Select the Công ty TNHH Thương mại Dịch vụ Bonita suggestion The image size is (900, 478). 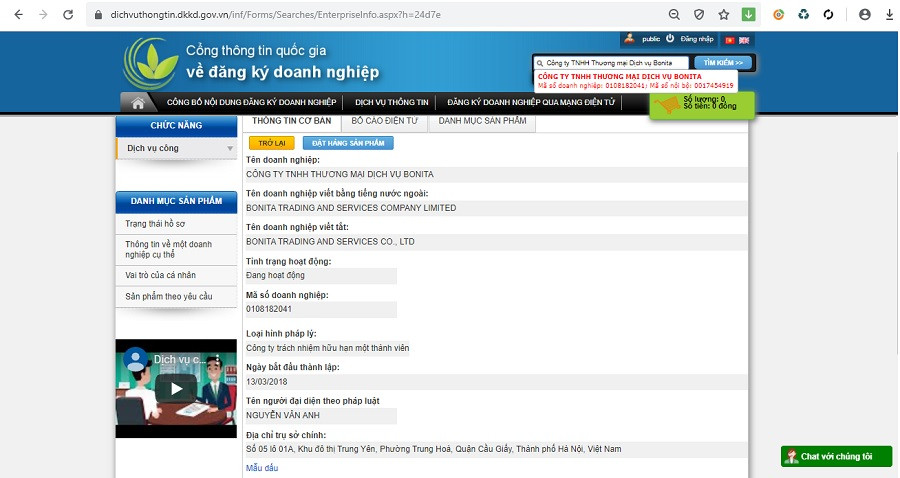click(x=635, y=81)
